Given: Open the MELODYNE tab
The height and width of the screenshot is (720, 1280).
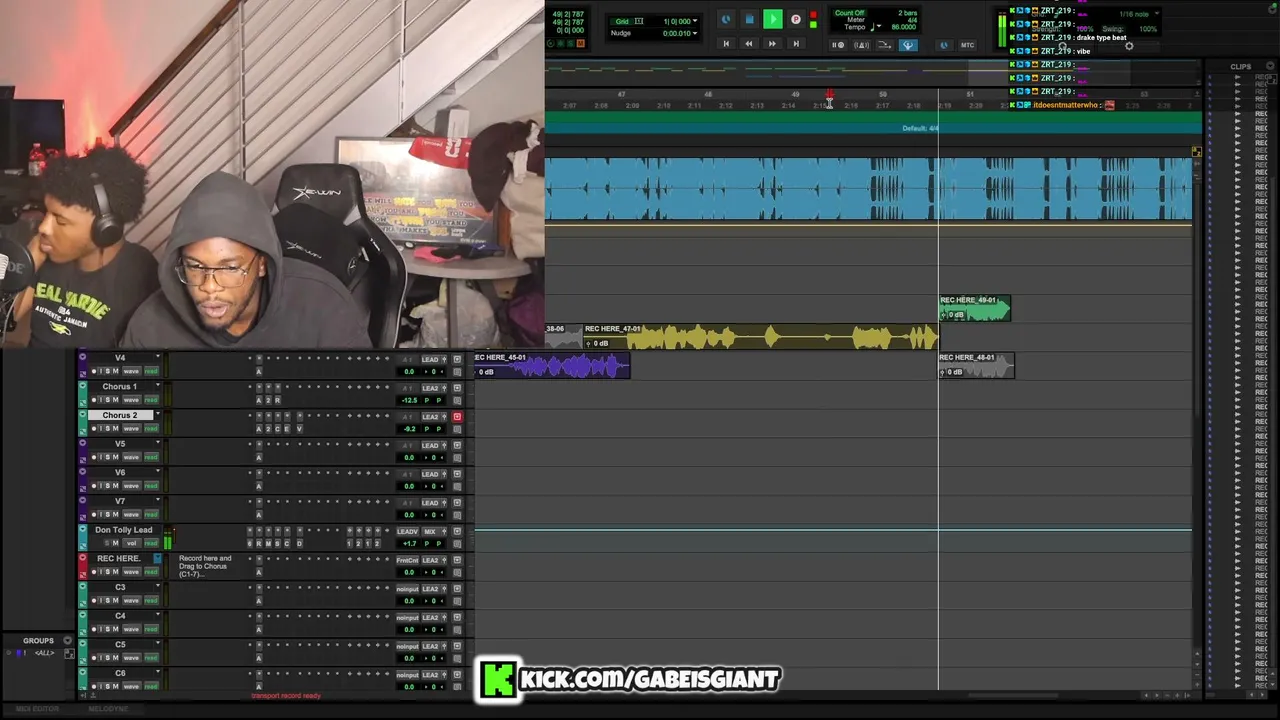Looking at the screenshot, I should [x=108, y=709].
